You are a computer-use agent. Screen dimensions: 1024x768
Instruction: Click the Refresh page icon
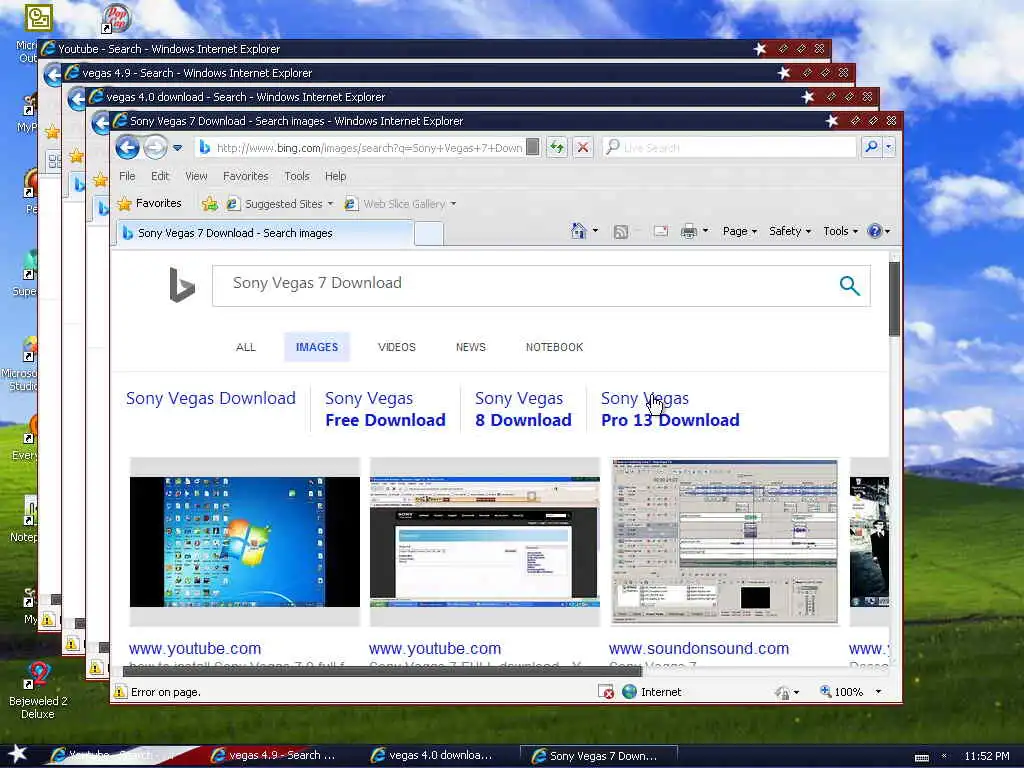[557, 148]
